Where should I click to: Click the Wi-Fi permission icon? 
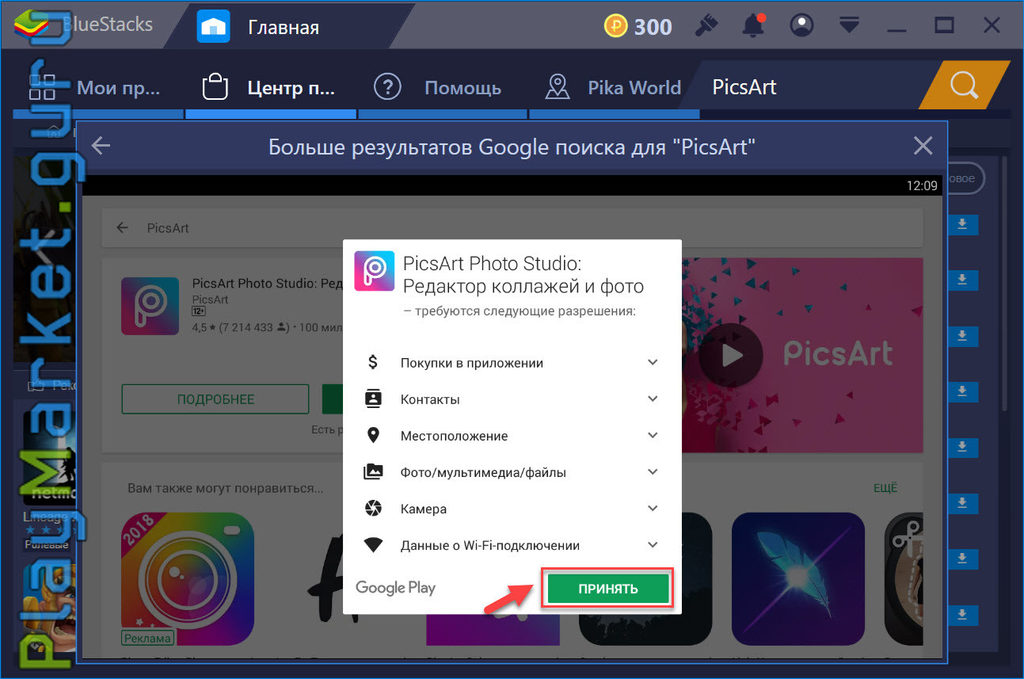tap(373, 545)
